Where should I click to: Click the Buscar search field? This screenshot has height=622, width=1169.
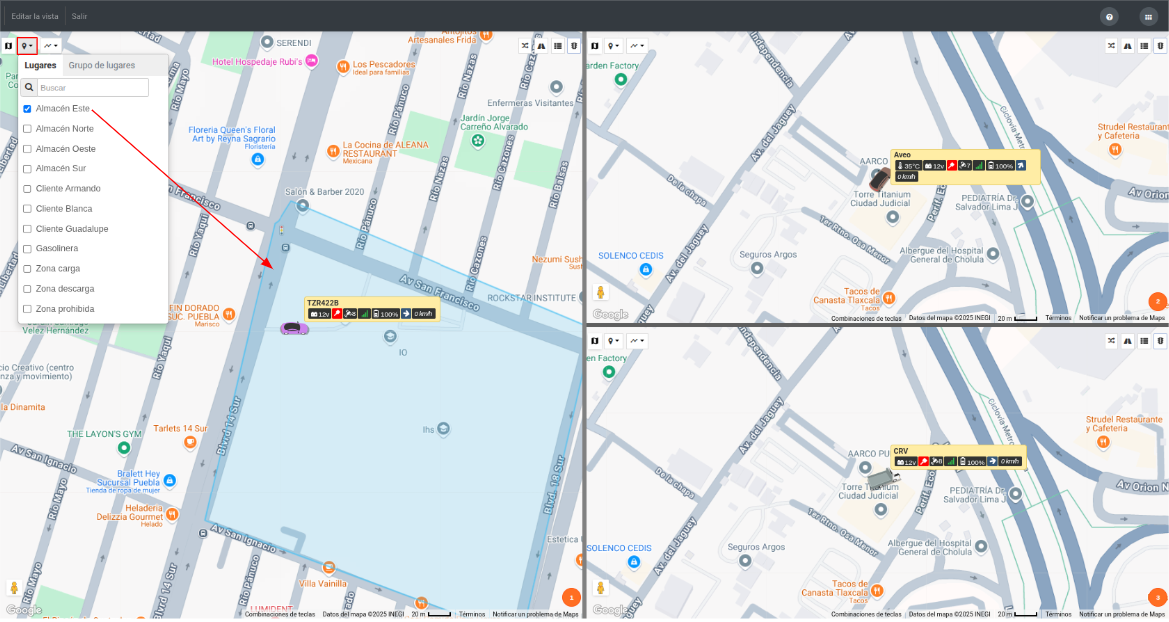click(92, 88)
